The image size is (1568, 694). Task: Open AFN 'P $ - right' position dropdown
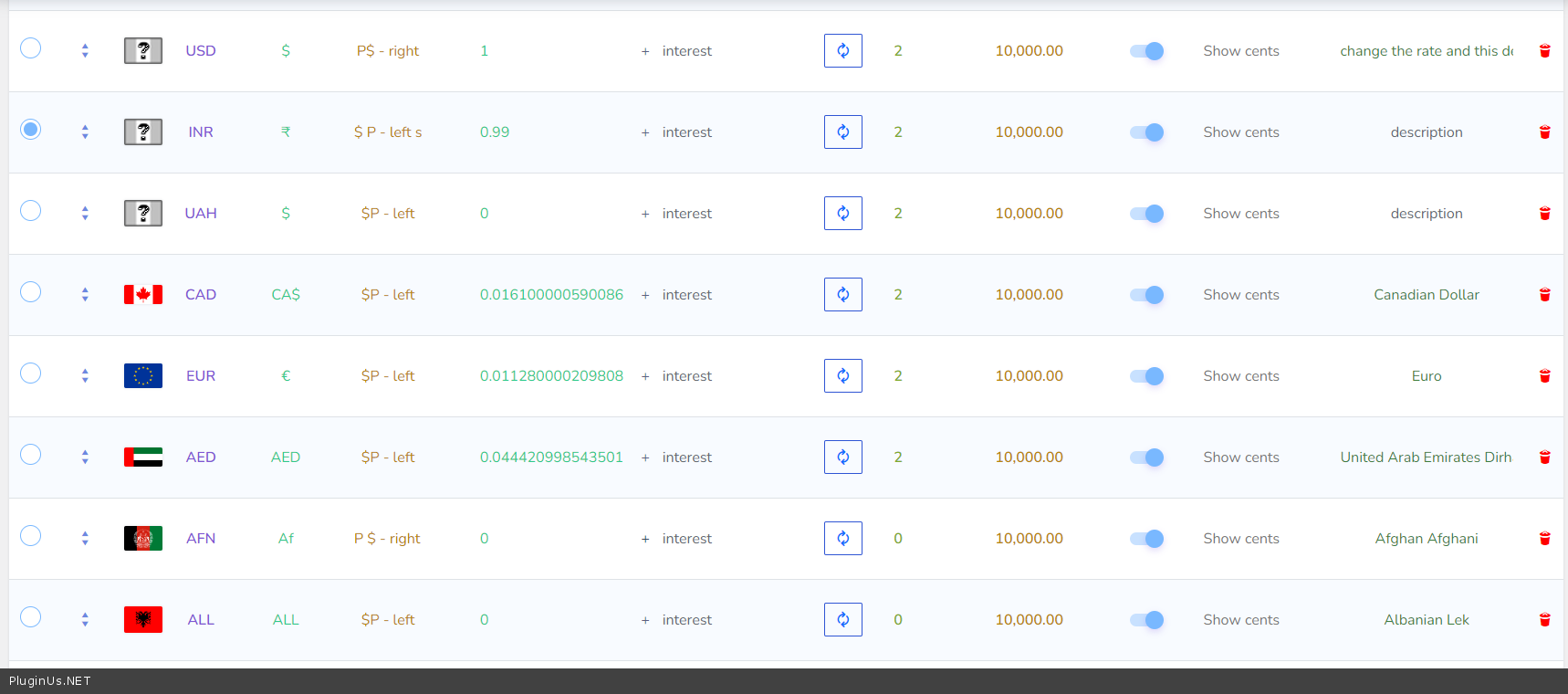(388, 539)
